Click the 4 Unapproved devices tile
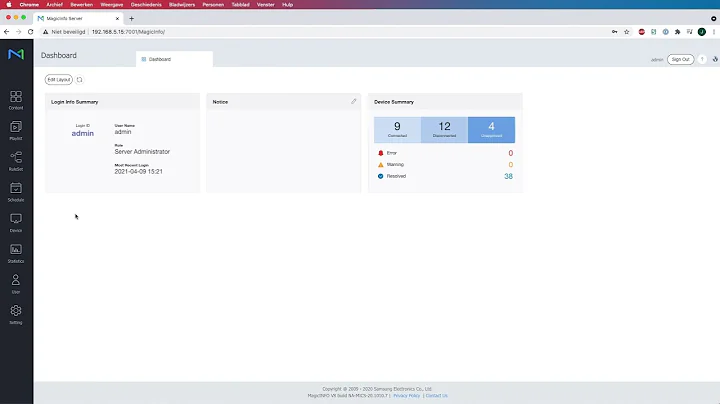This screenshot has height=404, width=720. pyautogui.click(x=491, y=130)
